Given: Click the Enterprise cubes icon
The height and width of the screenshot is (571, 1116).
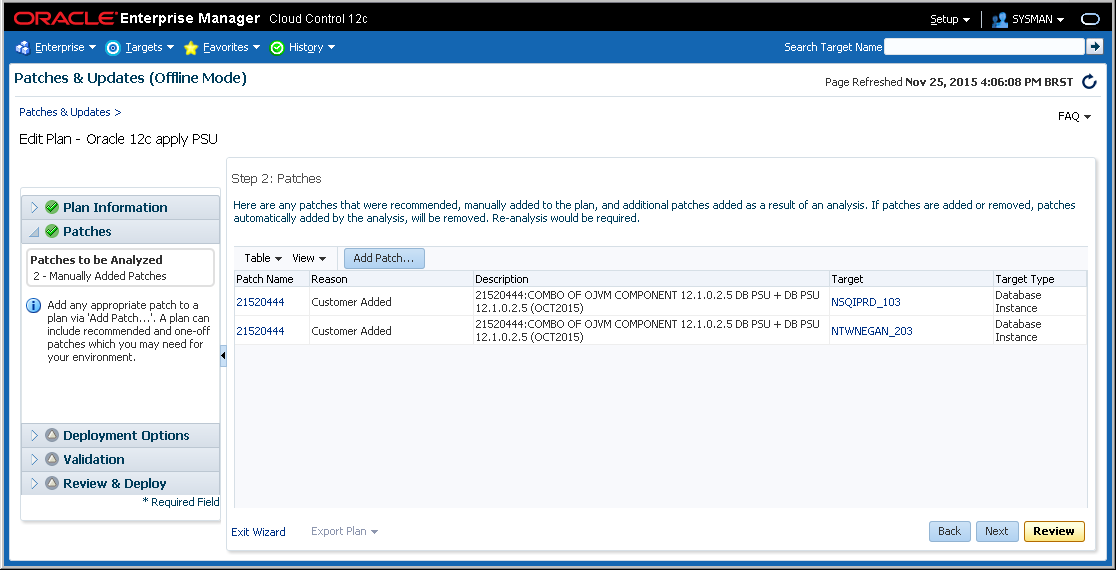Looking at the screenshot, I should (23, 48).
